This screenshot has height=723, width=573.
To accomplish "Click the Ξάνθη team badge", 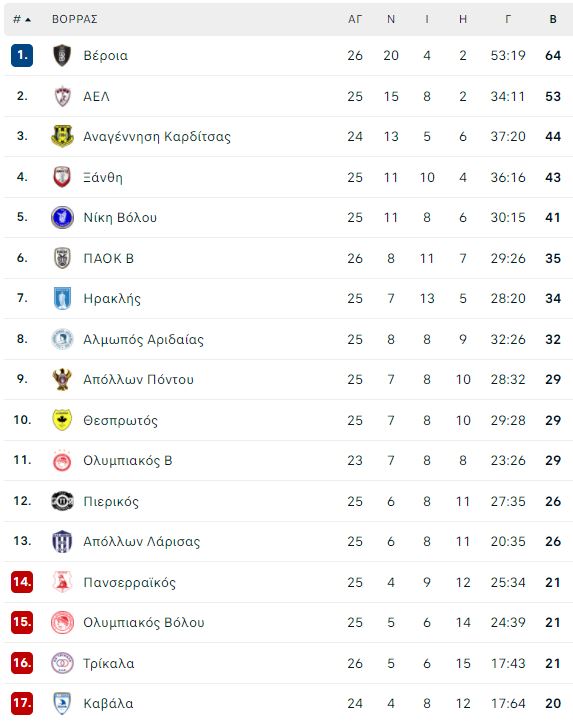I will click(x=62, y=177).
